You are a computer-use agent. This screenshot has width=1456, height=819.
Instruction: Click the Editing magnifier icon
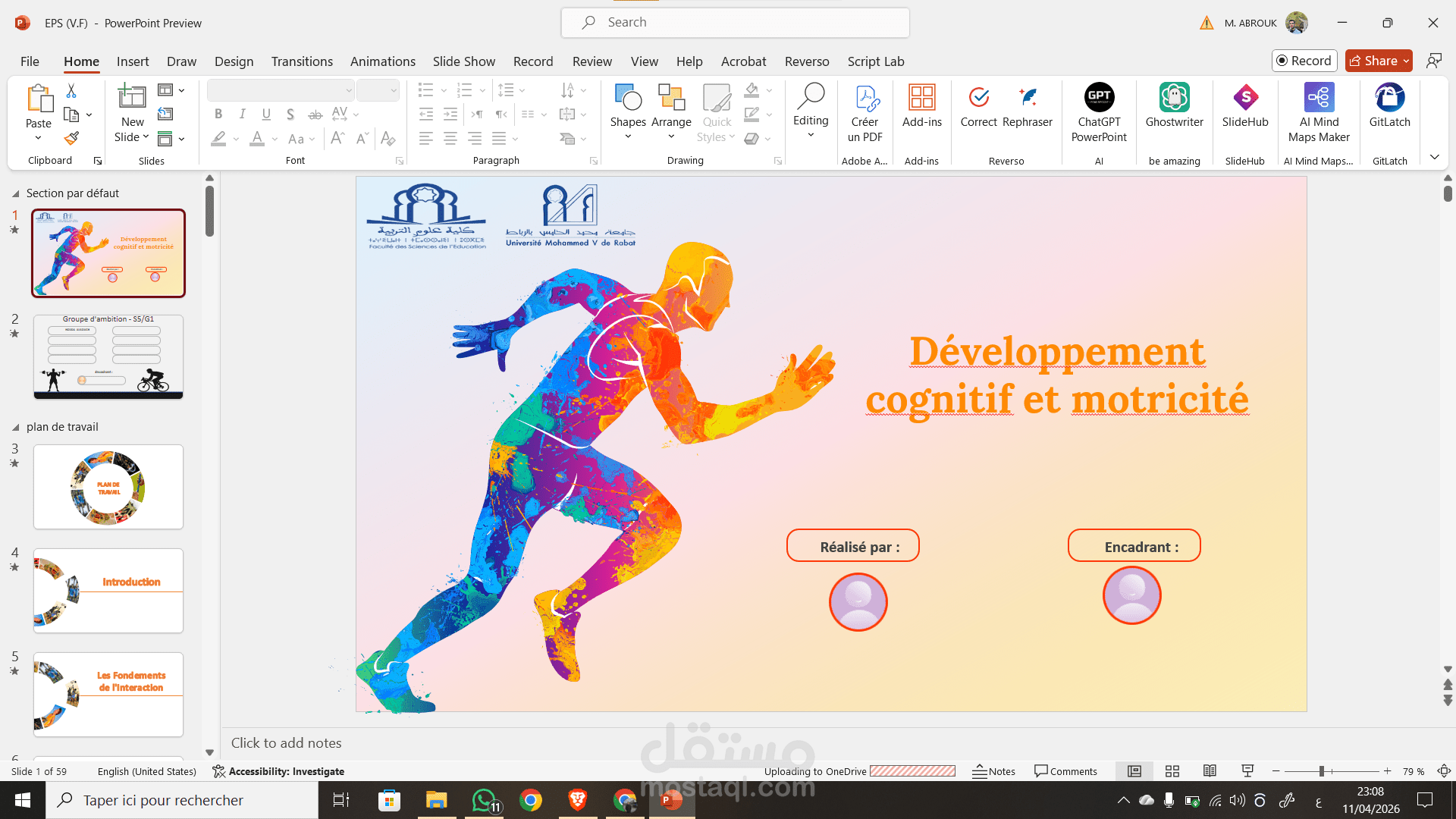tap(811, 96)
